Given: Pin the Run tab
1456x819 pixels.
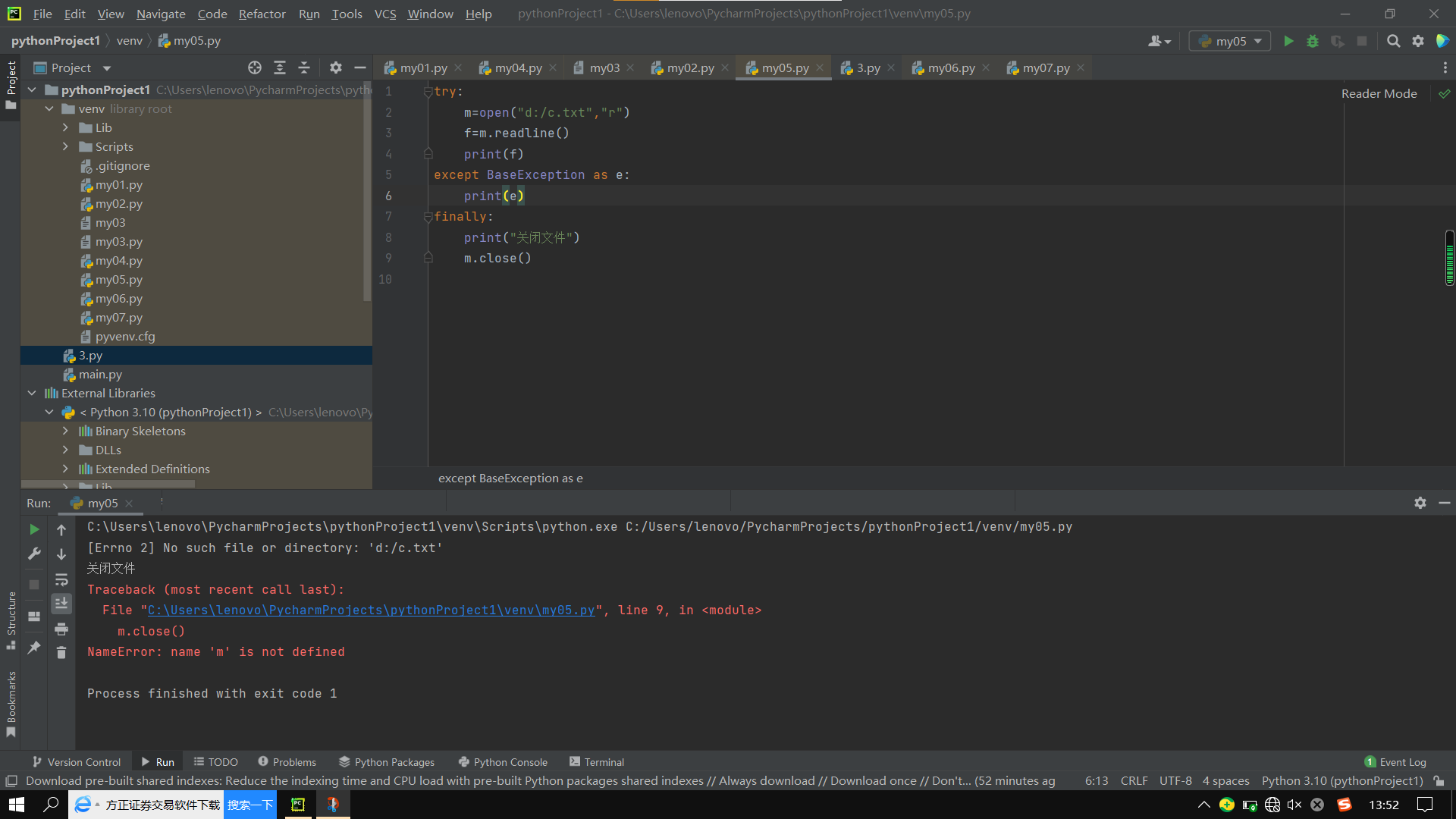Looking at the screenshot, I should pyautogui.click(x=34, y=648).
